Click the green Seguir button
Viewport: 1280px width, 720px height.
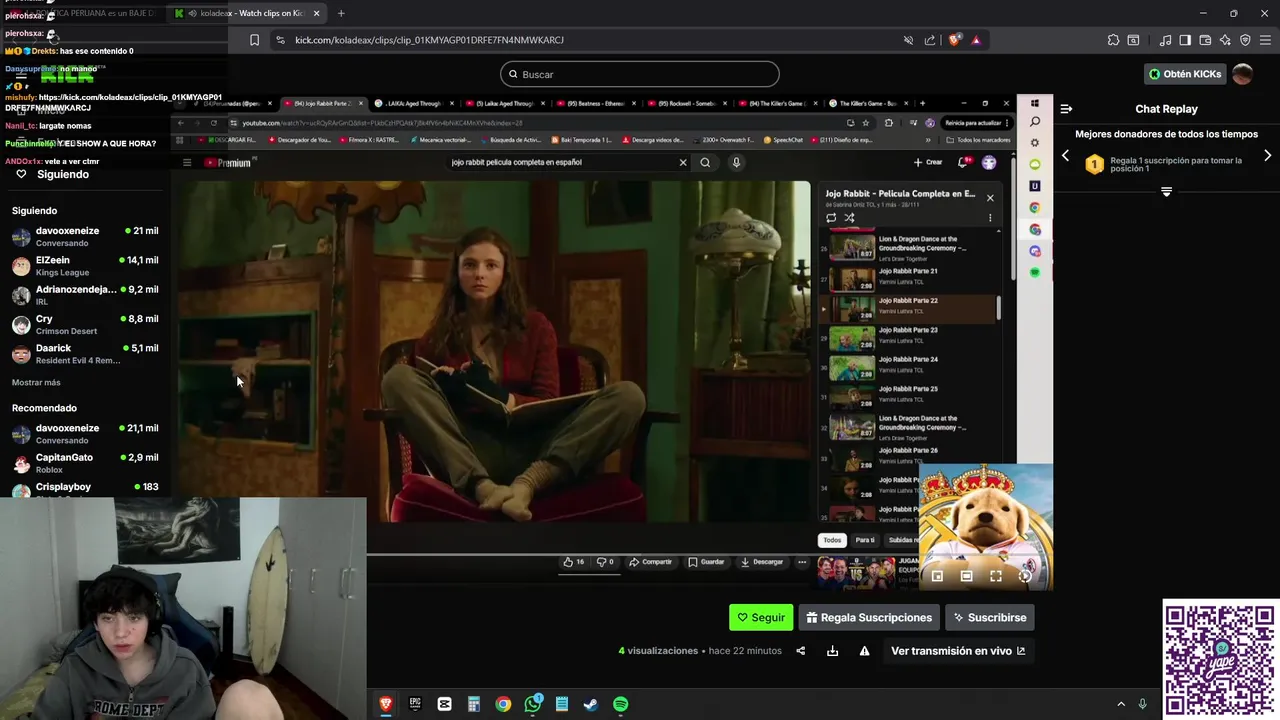[761, 617]
